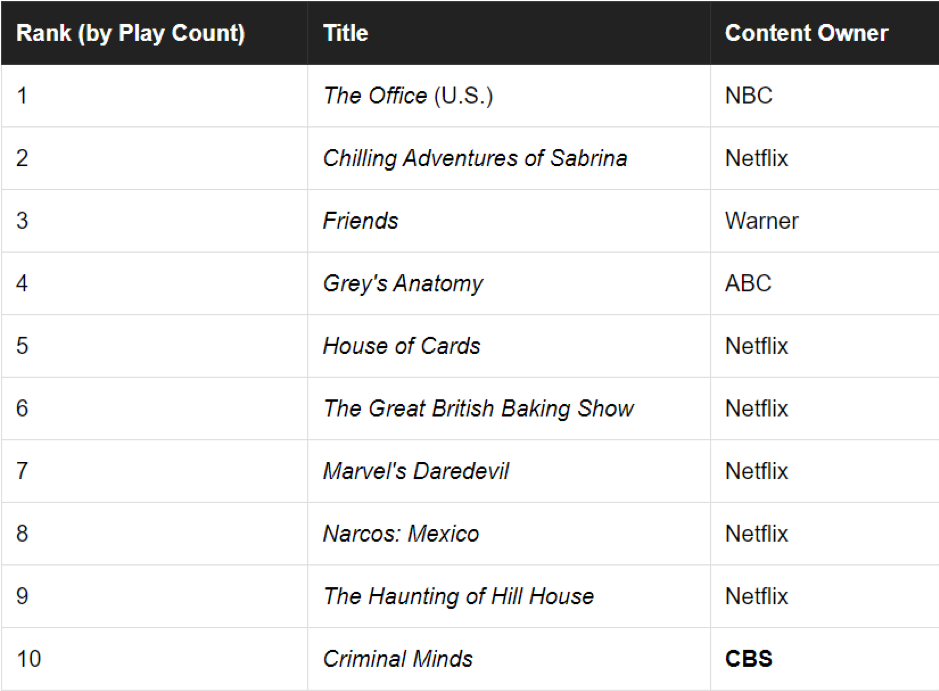
Task: Click the "Warner" content owner cell
Action: coord(762,221)
